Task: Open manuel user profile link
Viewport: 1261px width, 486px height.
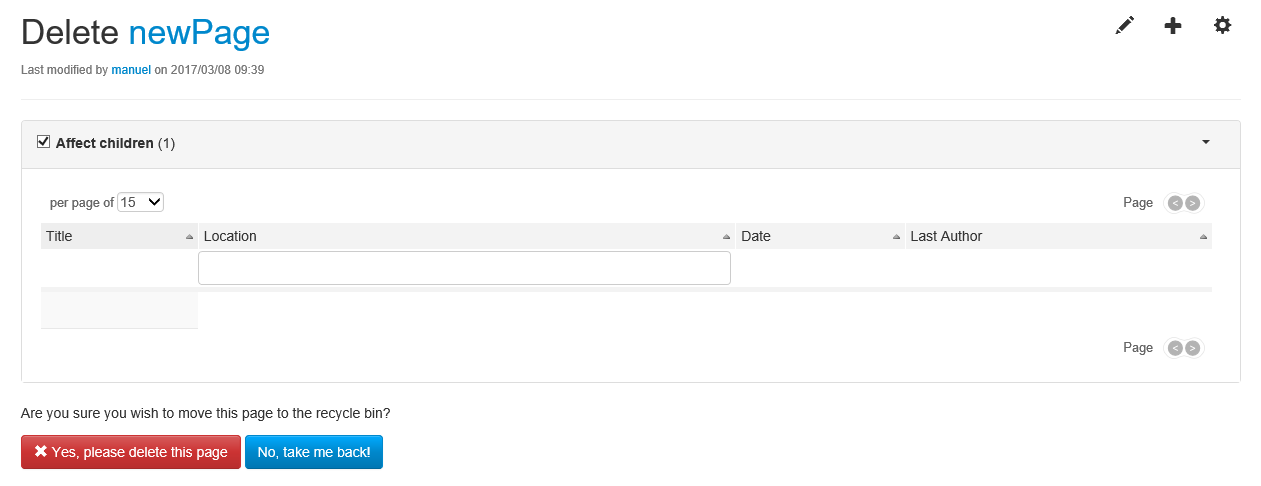Action: pos(131,70)
